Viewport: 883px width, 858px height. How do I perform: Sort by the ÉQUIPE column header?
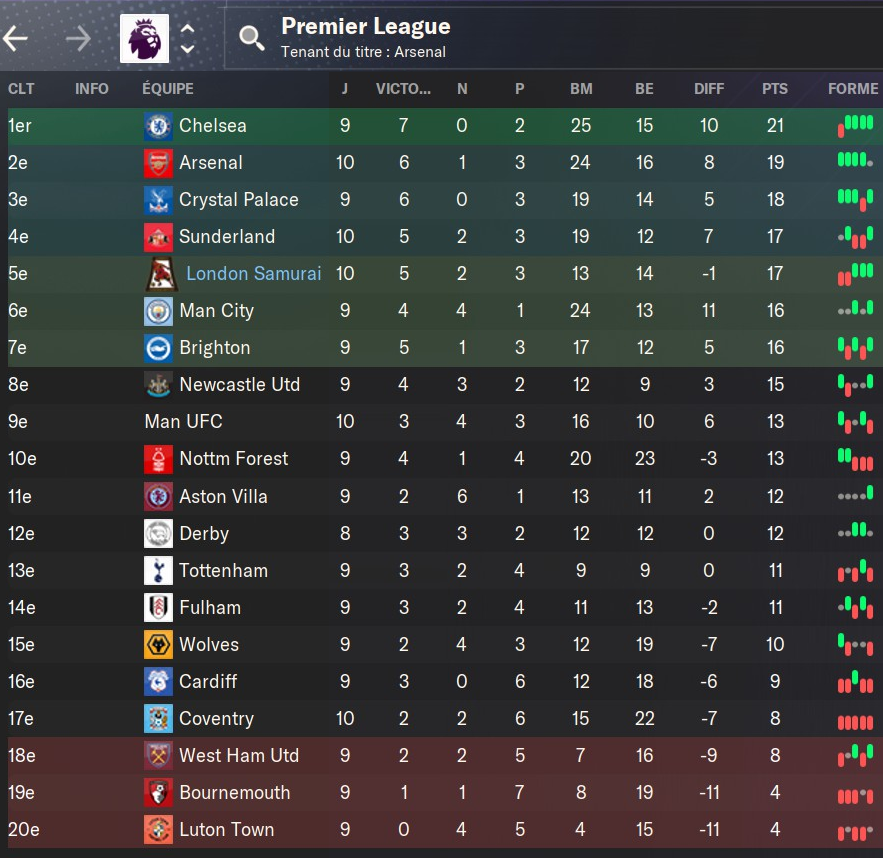[x=168, y=88]
